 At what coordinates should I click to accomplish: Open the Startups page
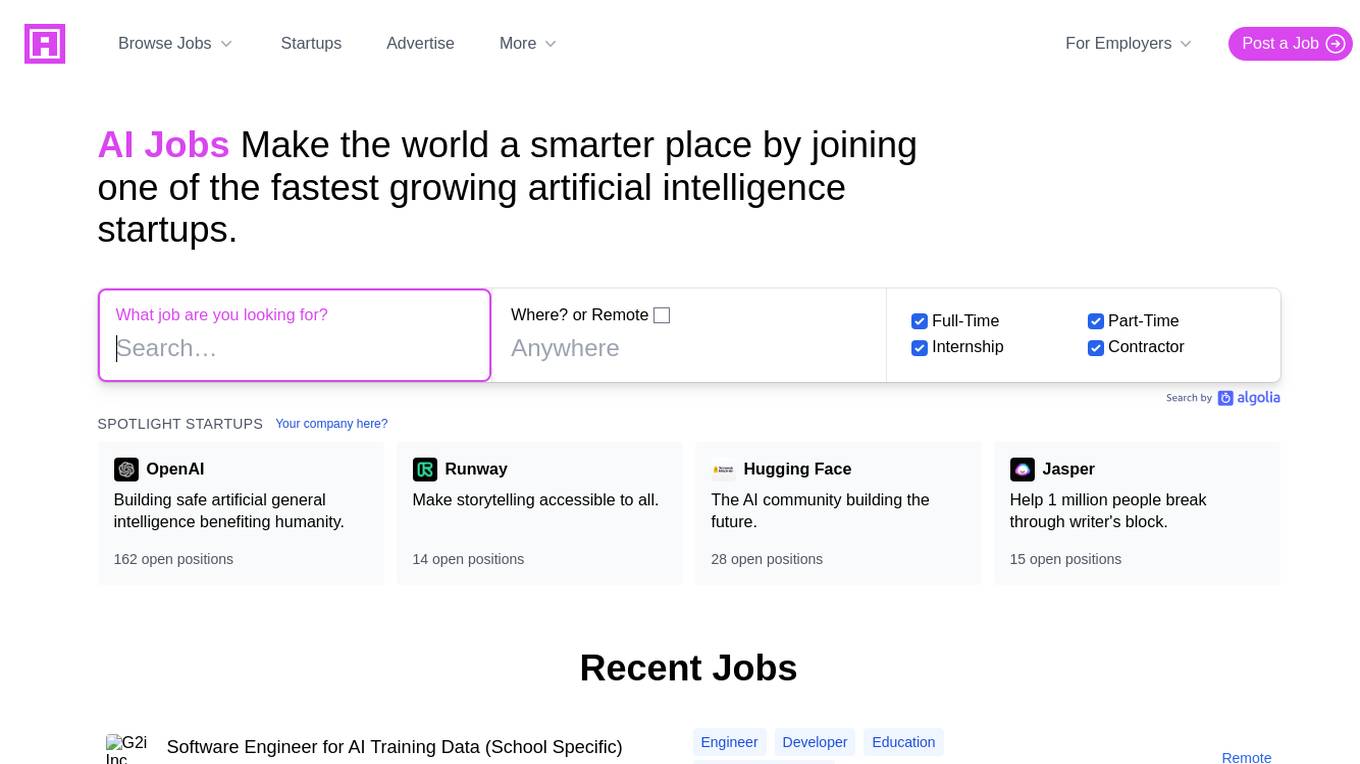pyautogui.click(x=311, y=44)
